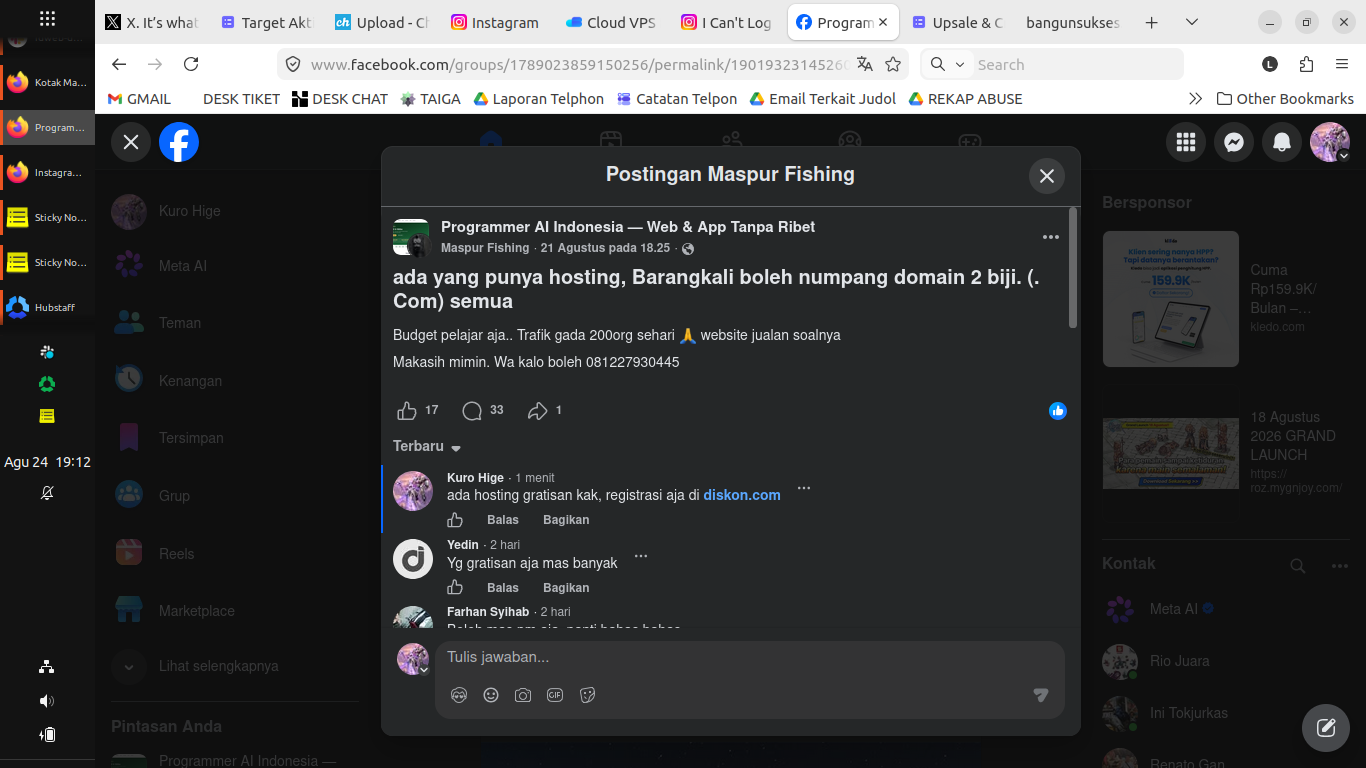The image size is (1366, 768).
Task: Switch commenting profile via the reply avatar
Action: pos(413,659)
